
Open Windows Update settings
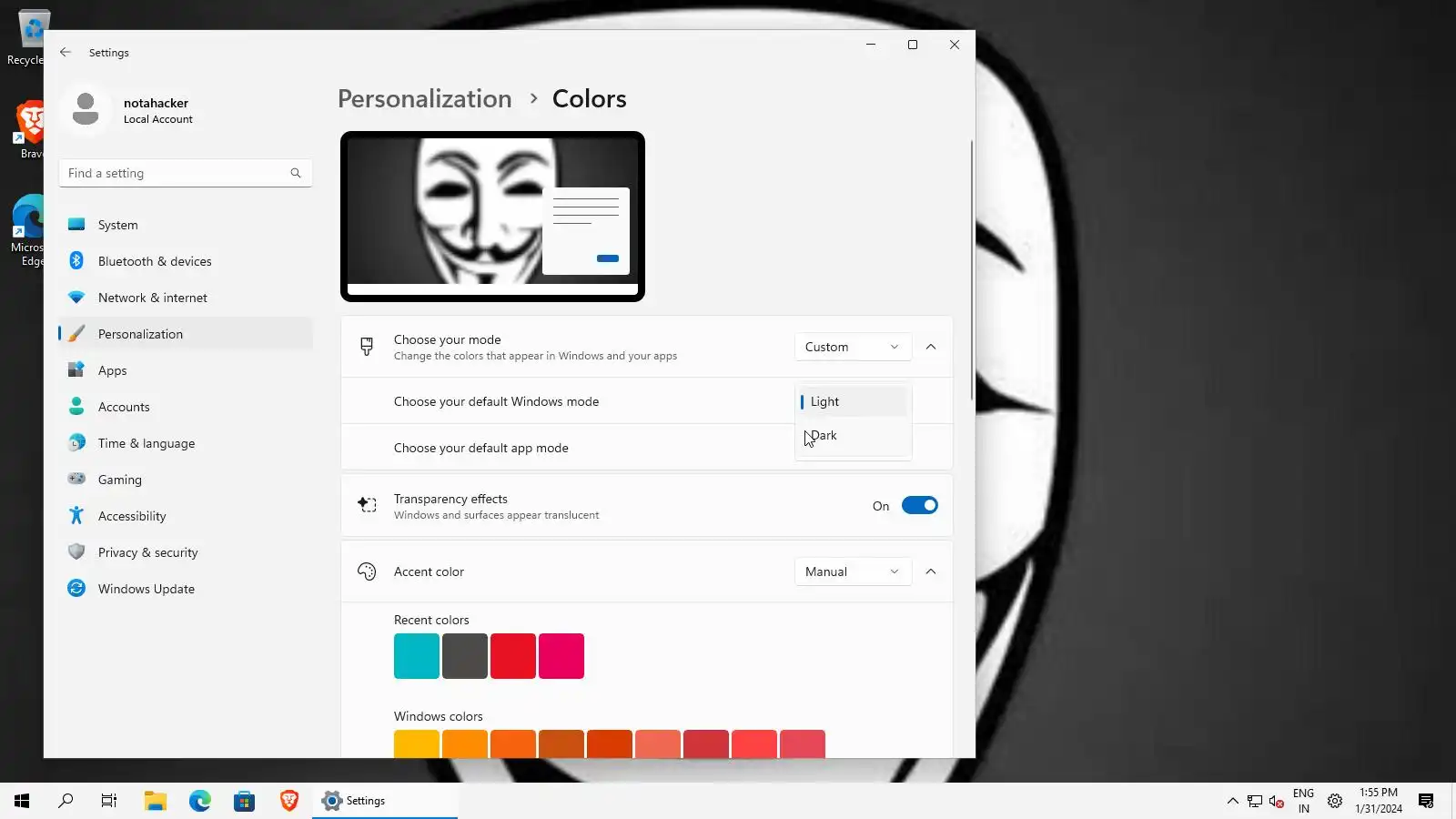[186, 589]
